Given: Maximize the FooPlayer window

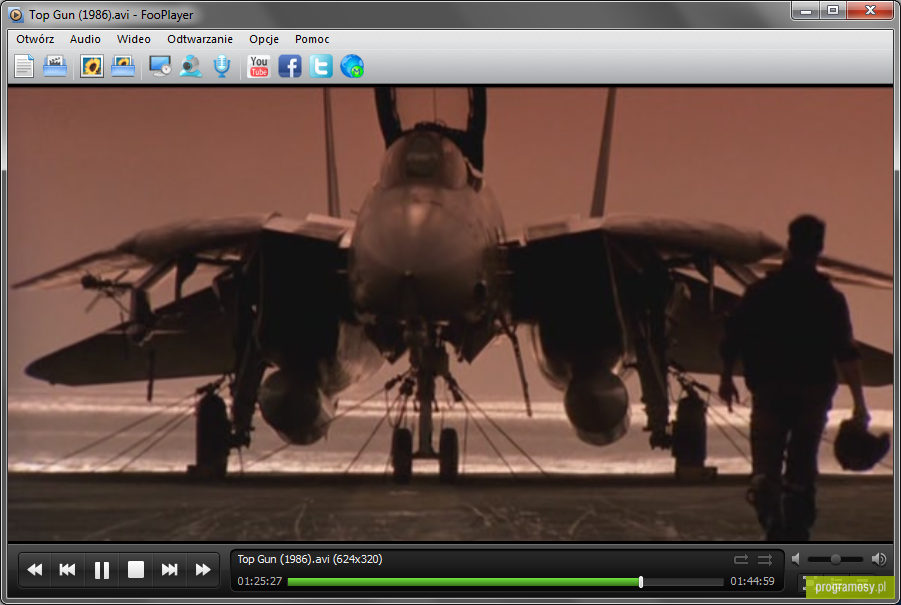Looking at the screenshot, I should [x=833, y=11].
